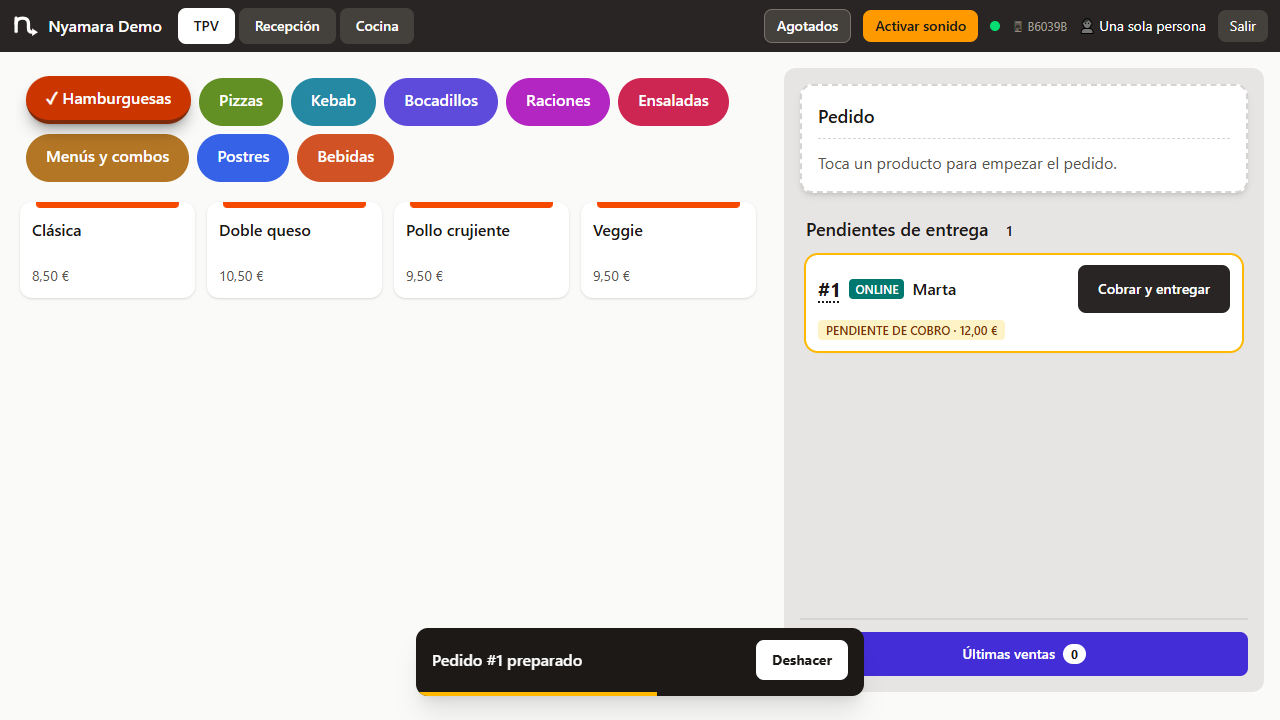This screenshot has width=1280, height=720.
Task: Select the Kebab category
Action: tap(333, 102)
